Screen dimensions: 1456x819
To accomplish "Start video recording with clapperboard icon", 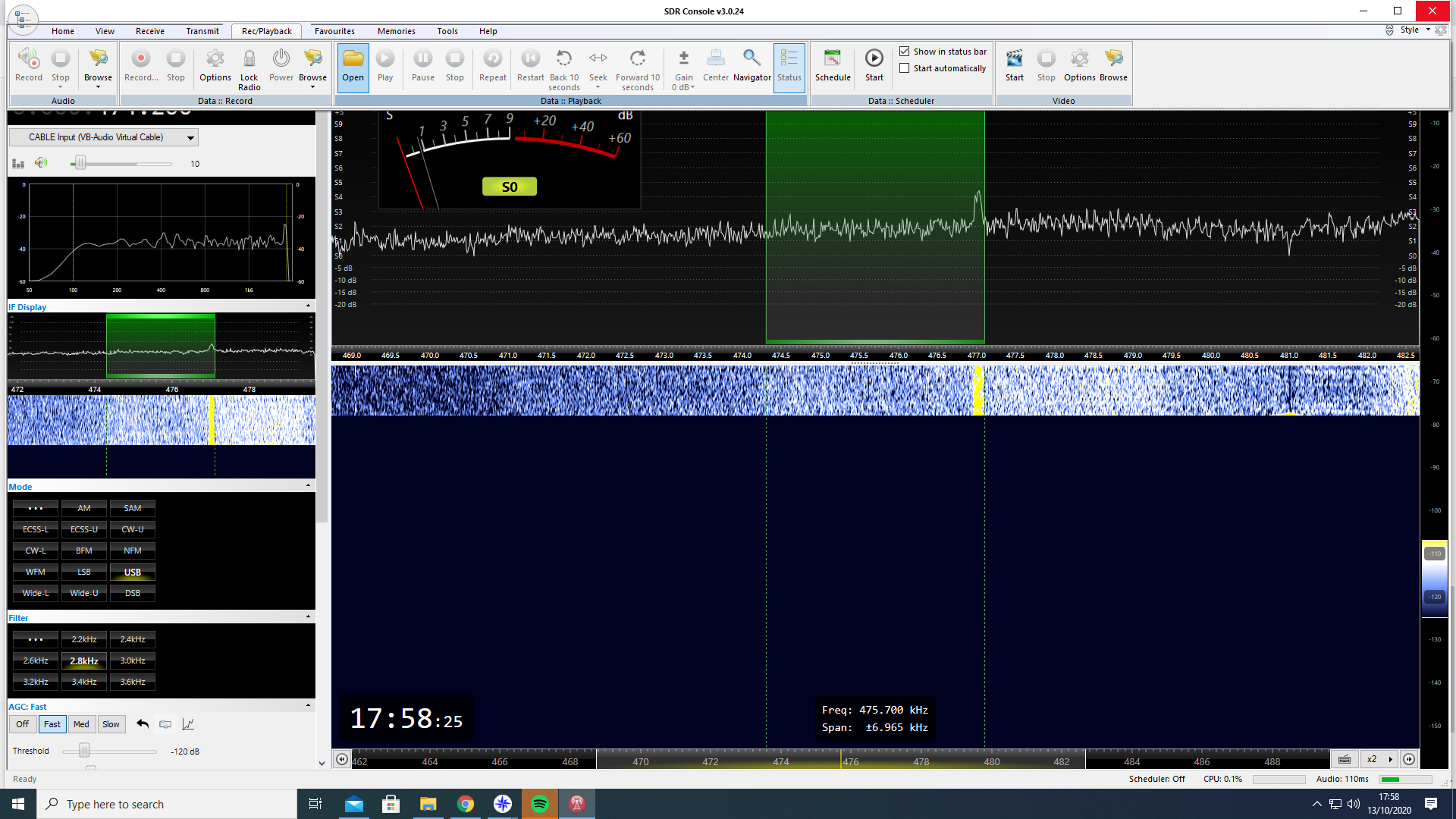I will click(1014, 59).
